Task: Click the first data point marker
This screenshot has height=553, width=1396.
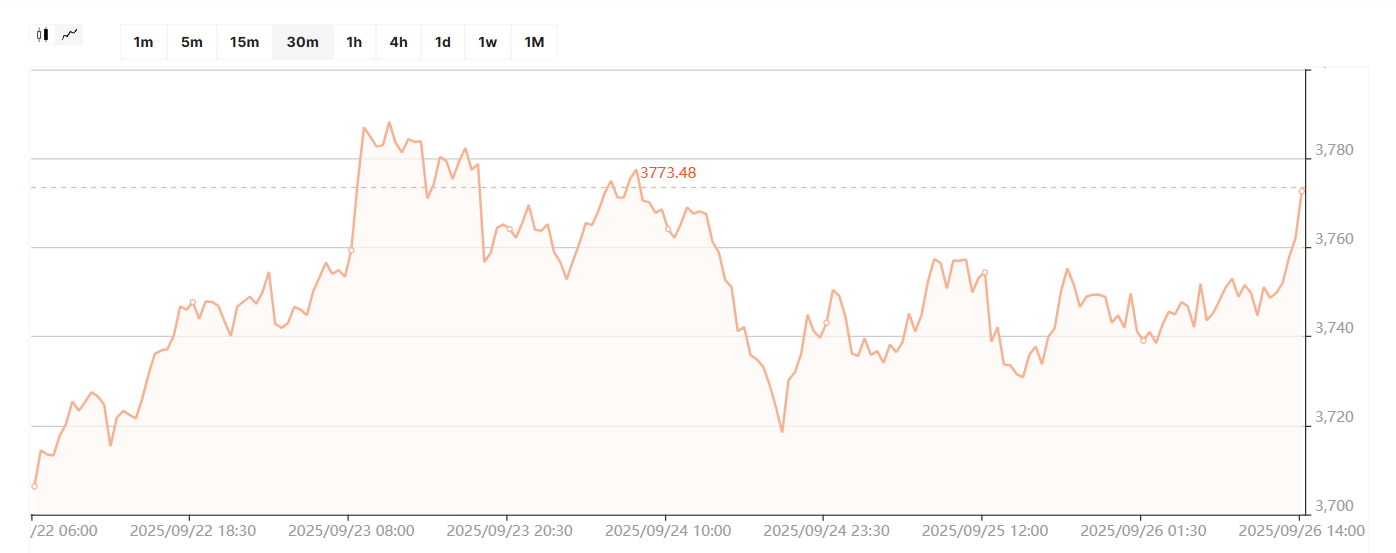Action: click(x=34, y=487)
